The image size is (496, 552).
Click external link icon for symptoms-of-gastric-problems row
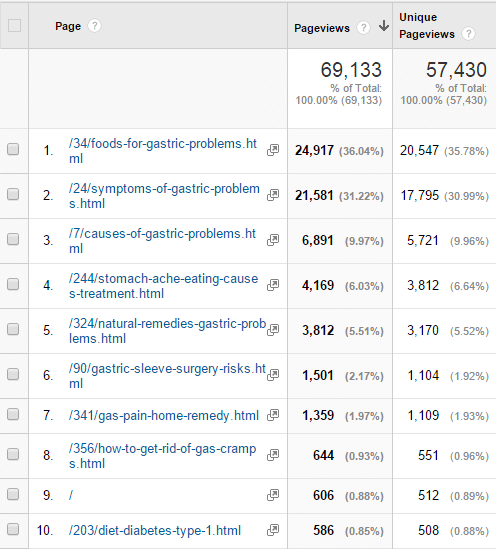273,195
